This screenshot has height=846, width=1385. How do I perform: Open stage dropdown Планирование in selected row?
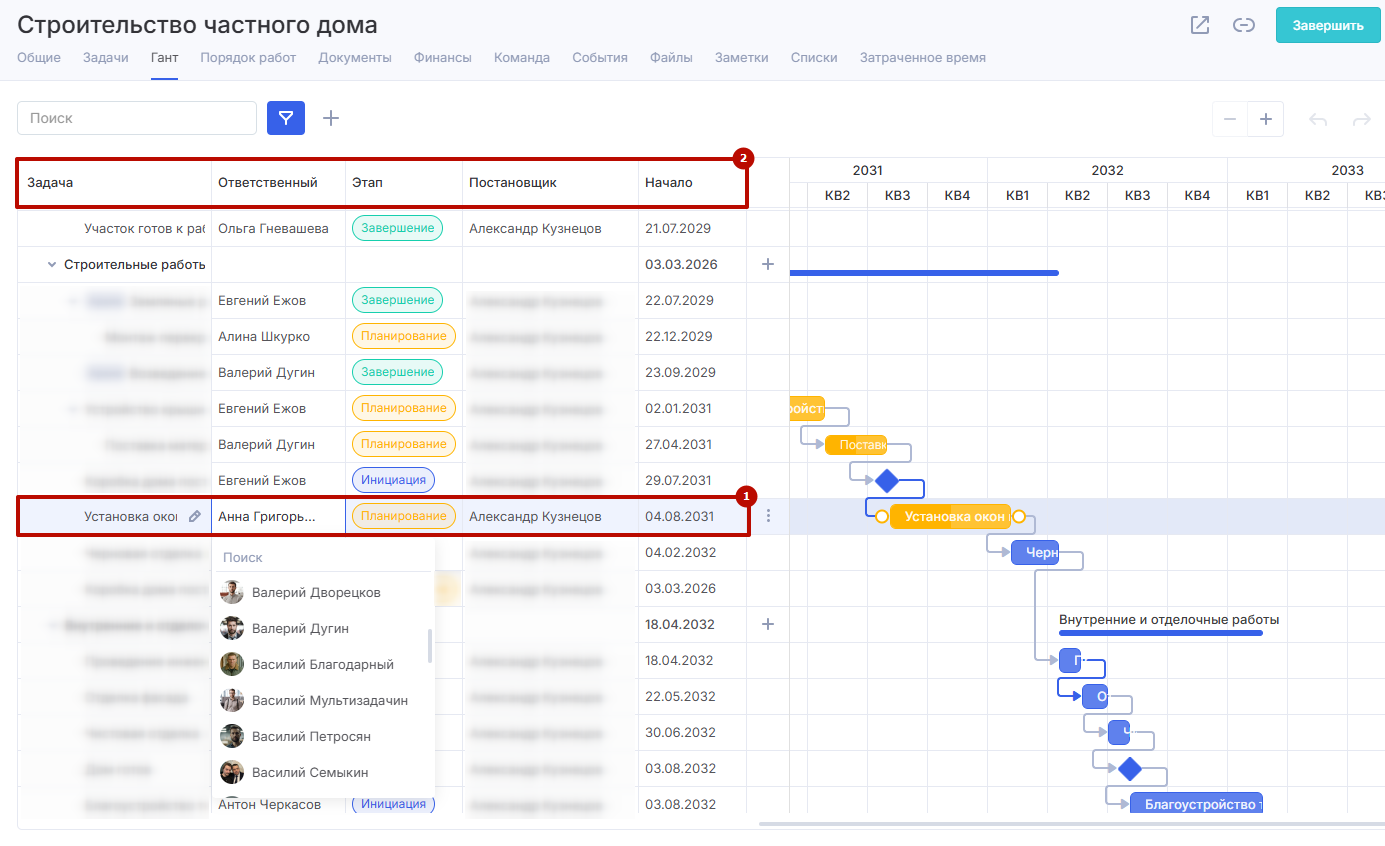coord(403,516)
